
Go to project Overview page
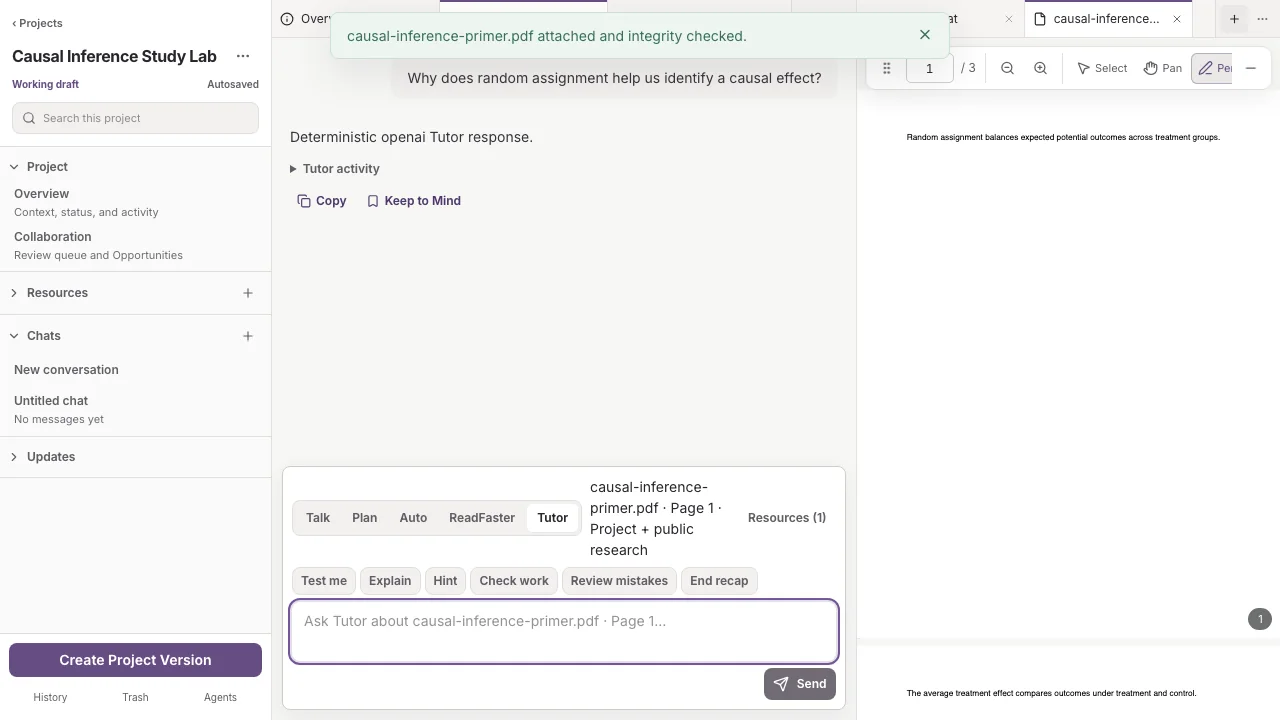(x=135, y=202)
